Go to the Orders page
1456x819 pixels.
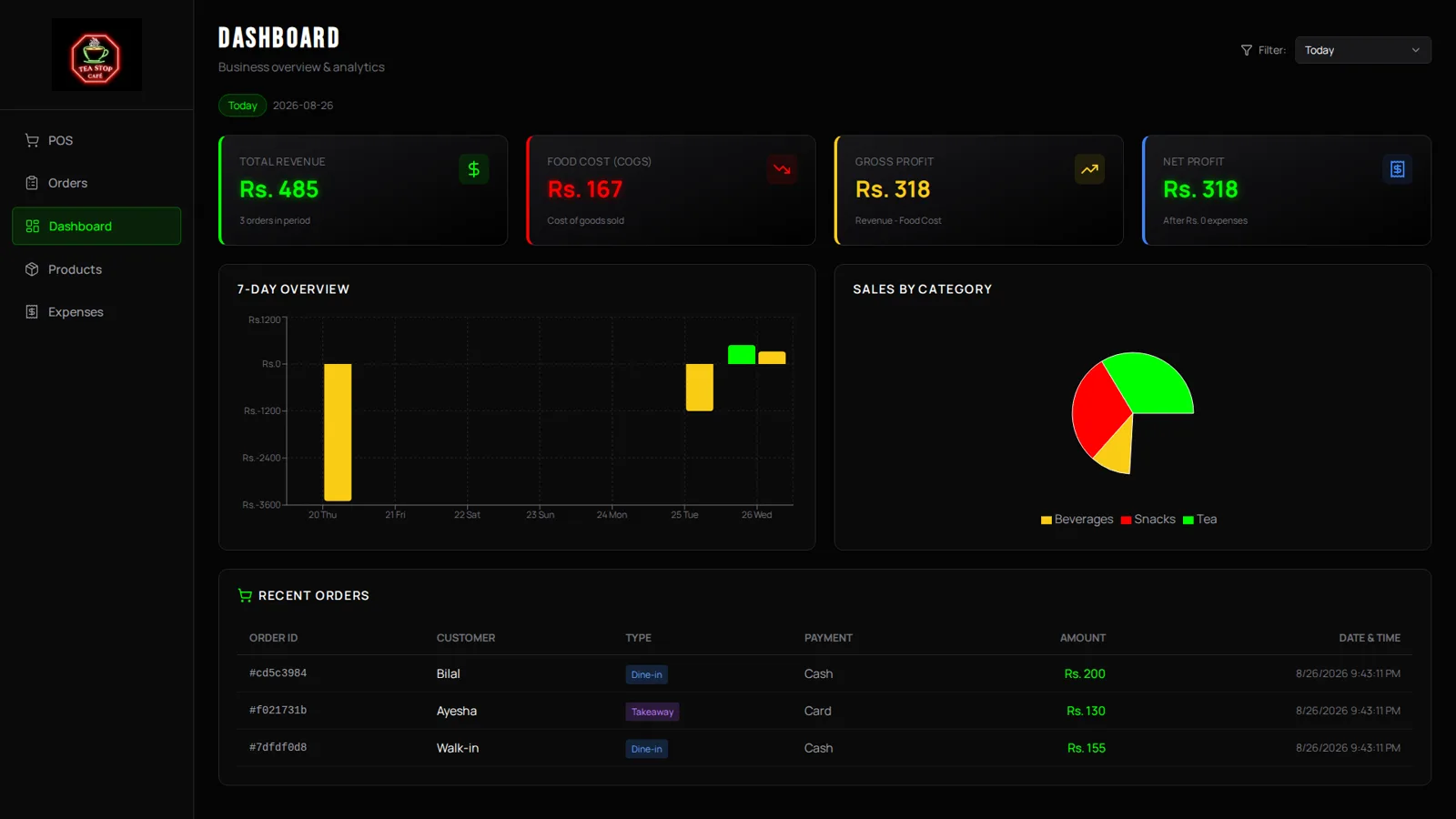96,183
